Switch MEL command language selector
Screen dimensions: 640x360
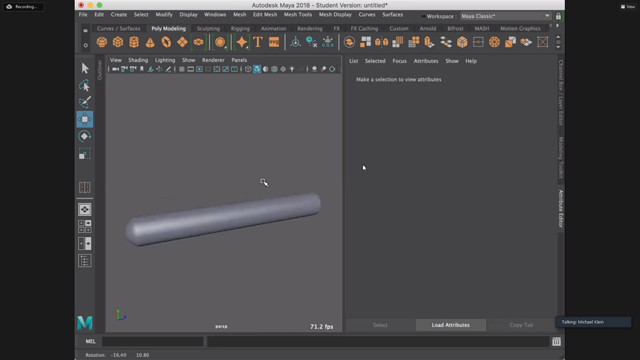90,342
